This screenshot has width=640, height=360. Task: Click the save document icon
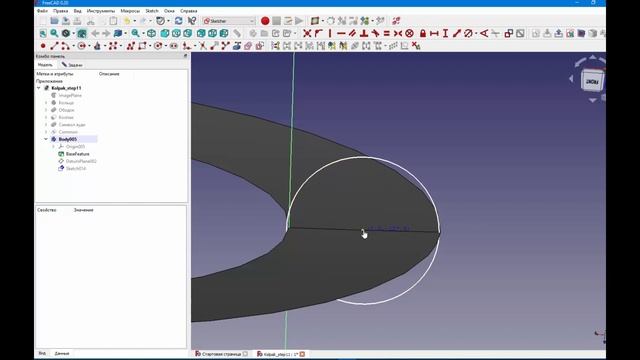coord(66,21)
